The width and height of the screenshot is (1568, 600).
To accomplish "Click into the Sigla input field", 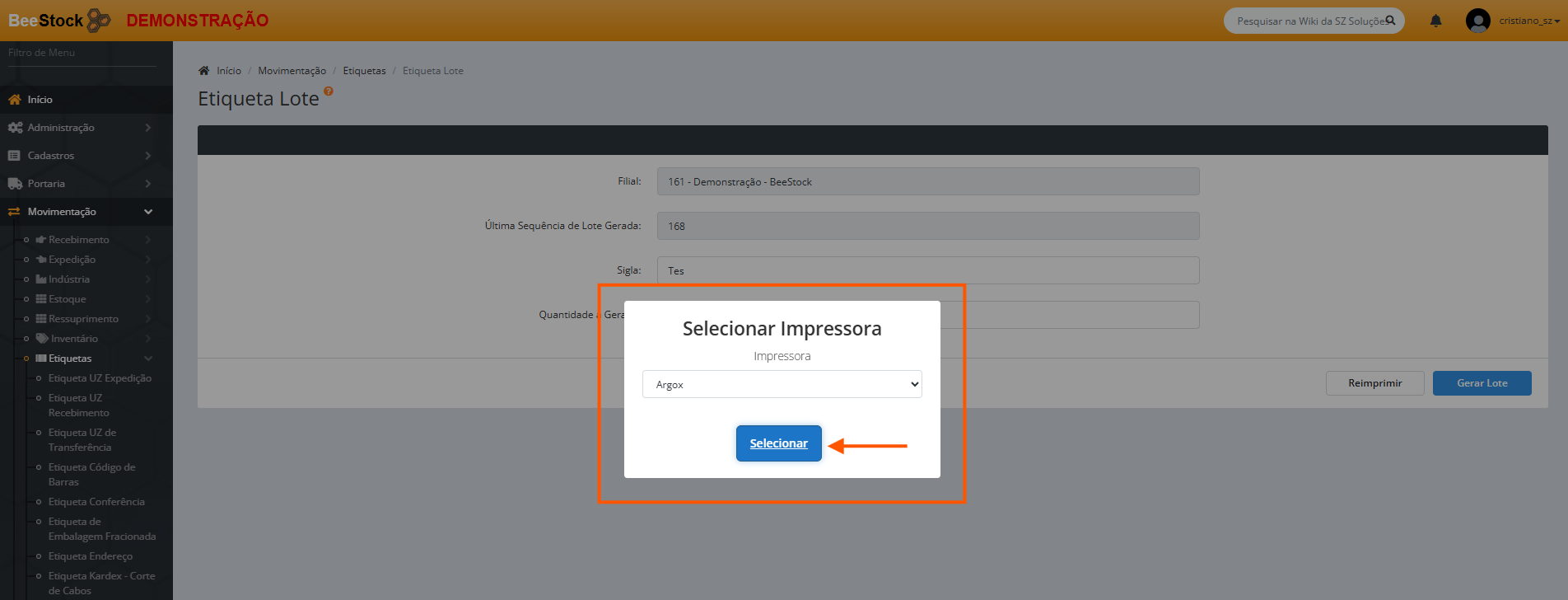I will click(927, 270).
